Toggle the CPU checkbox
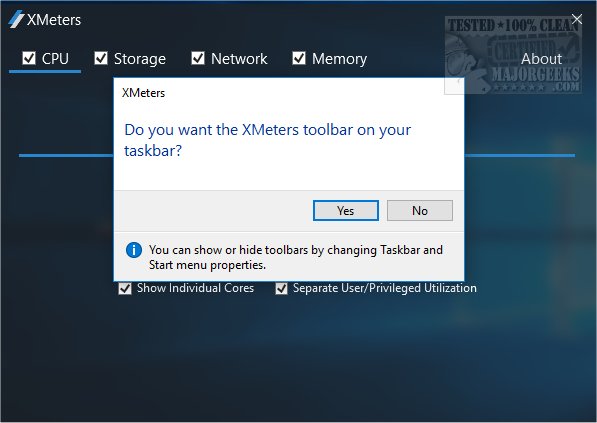597x423 pixels. [29, 58]
